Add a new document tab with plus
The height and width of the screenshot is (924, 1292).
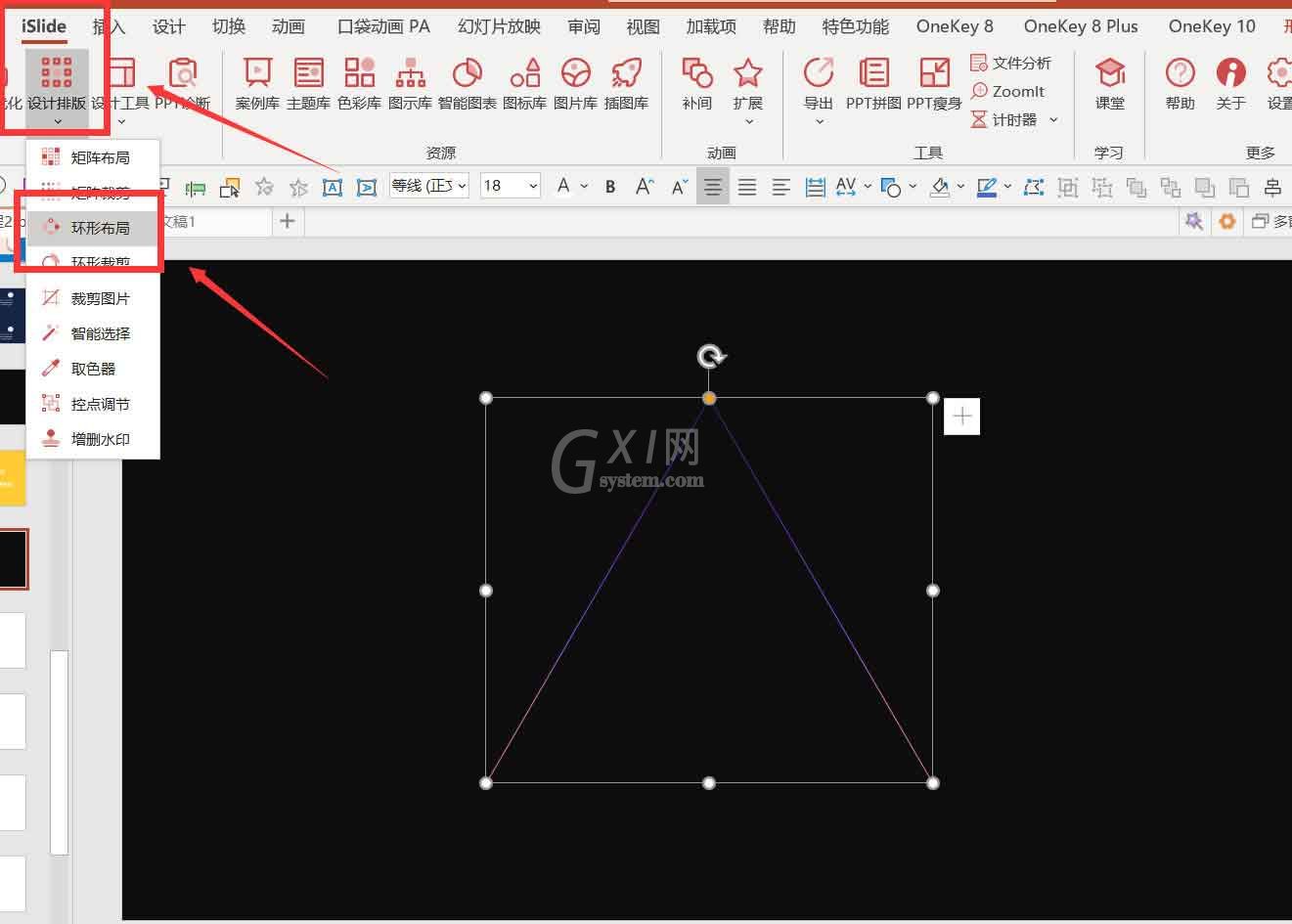(287, 221)
